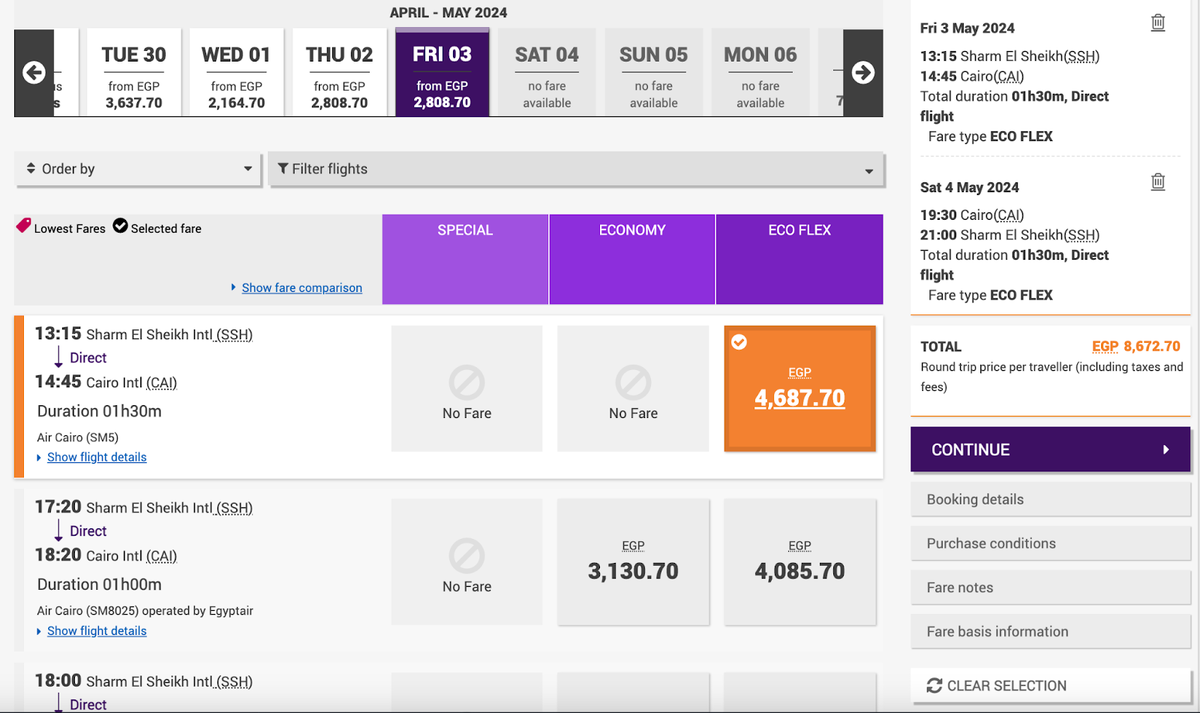1200x713 pixels.
Task: Click the funnel icon in Filter flights
Action: click(x=283, y=169)
